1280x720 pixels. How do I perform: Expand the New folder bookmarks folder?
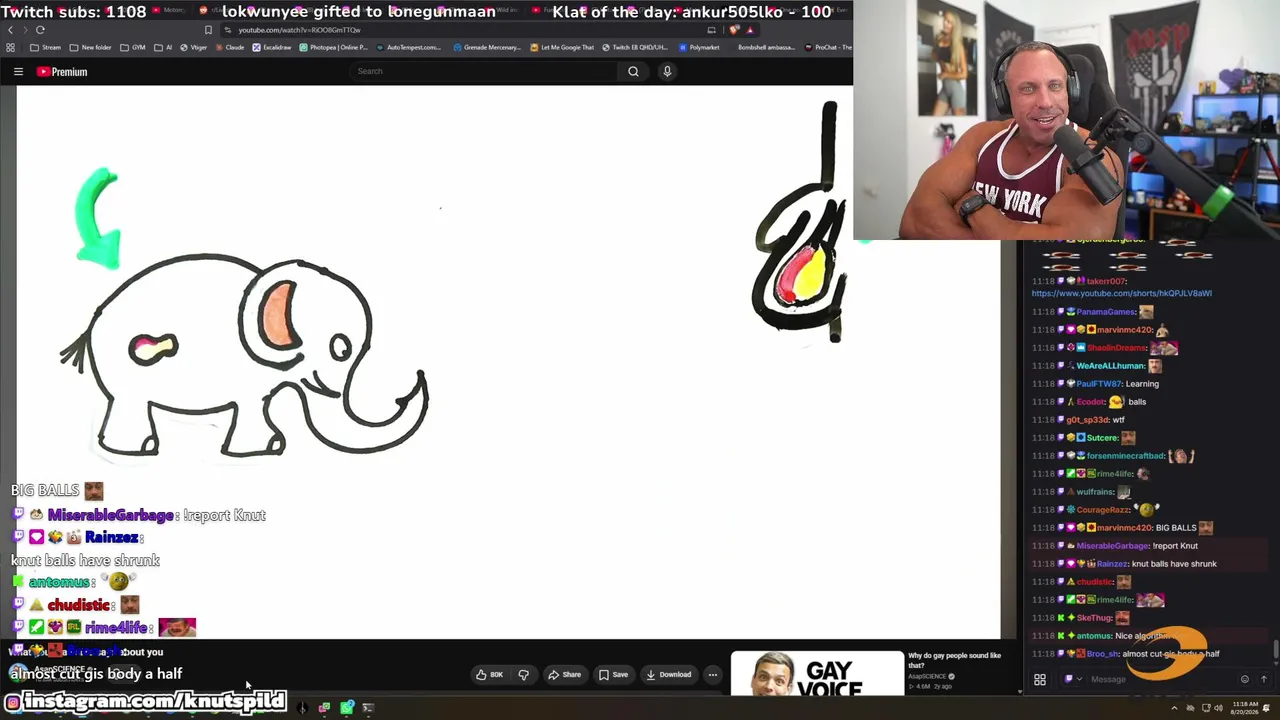coord(91,47)
